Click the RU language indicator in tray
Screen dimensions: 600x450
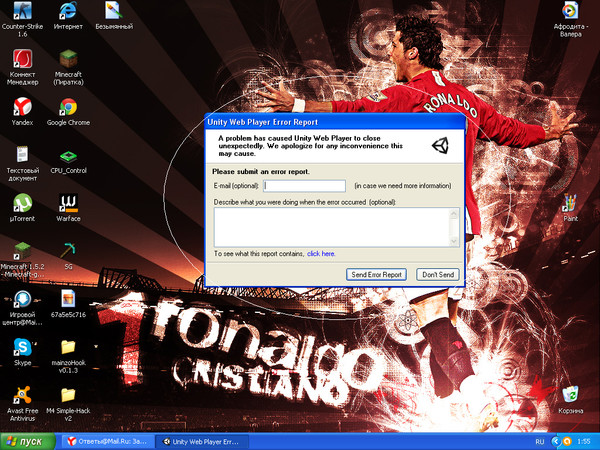point(540,442)
